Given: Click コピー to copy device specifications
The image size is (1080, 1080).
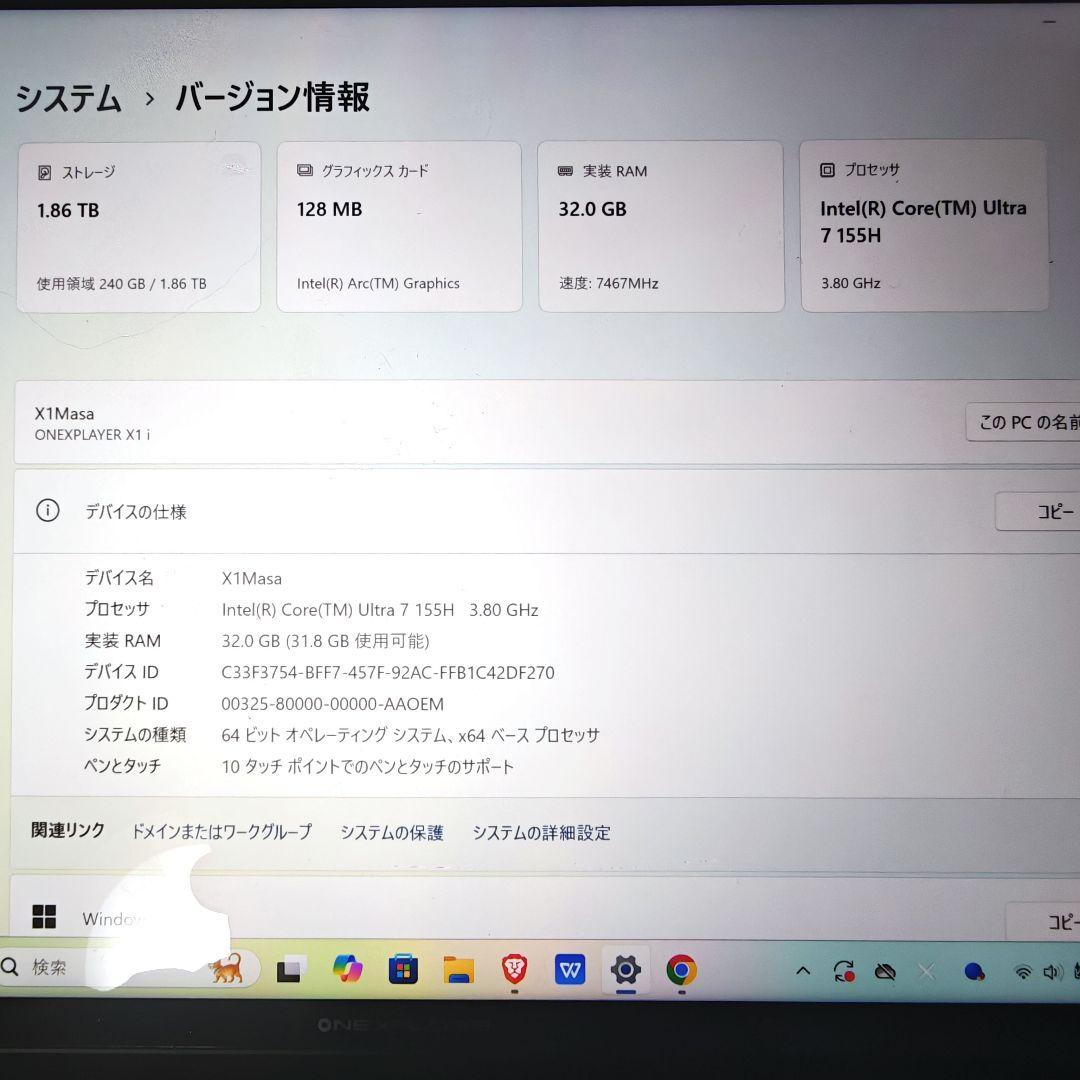Looking at the screenshot, I should pyautogui.click(x=1050, y=511).
